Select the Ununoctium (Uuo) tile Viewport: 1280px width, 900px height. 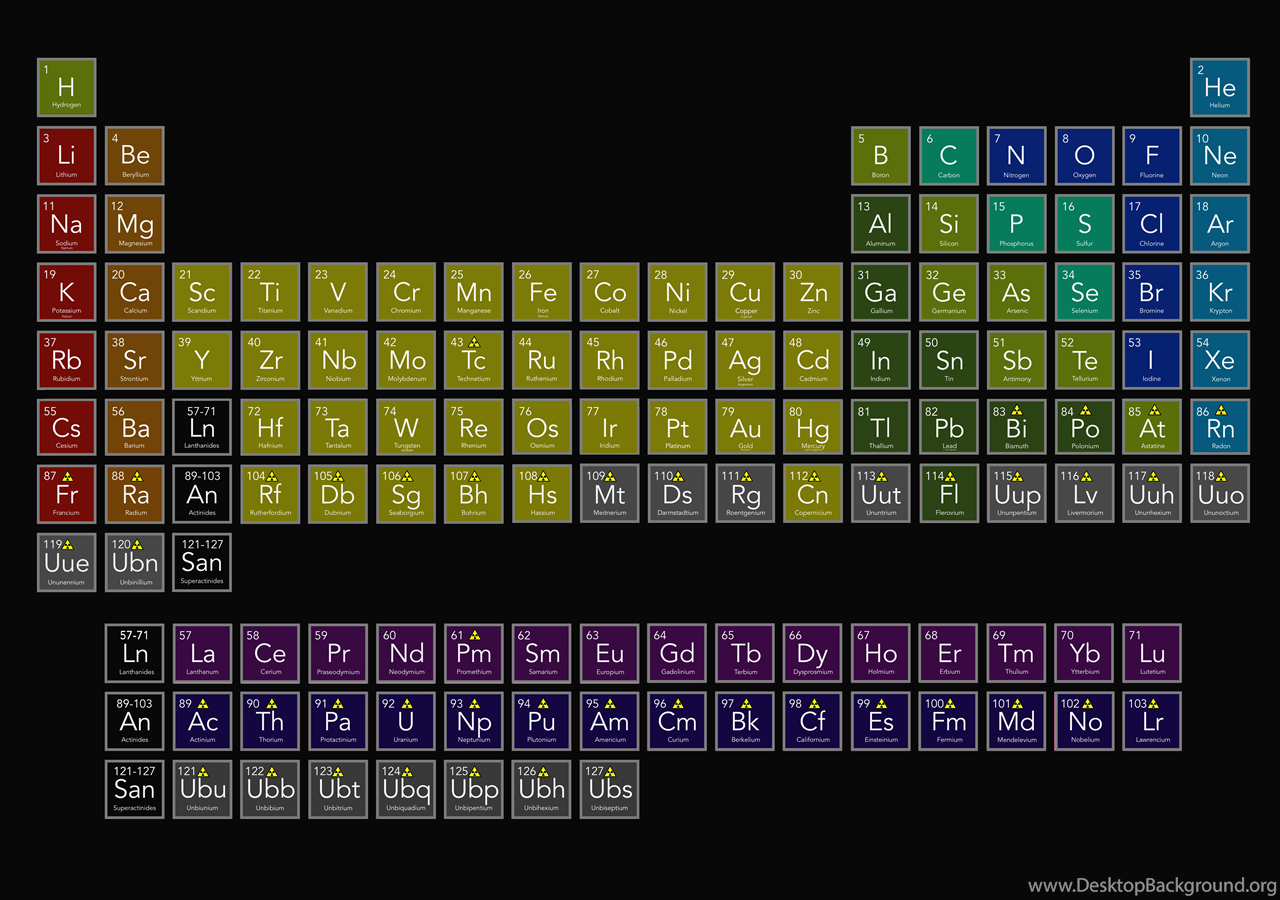(x=1219, y=496)
